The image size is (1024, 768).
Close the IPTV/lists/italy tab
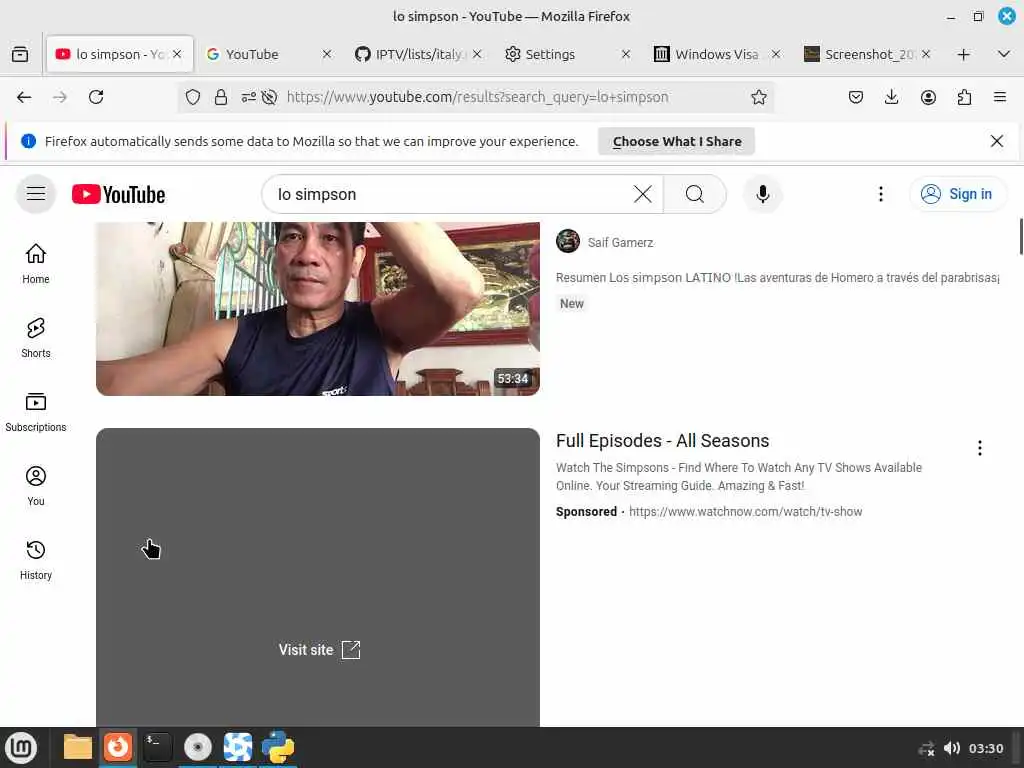(477, 54)
